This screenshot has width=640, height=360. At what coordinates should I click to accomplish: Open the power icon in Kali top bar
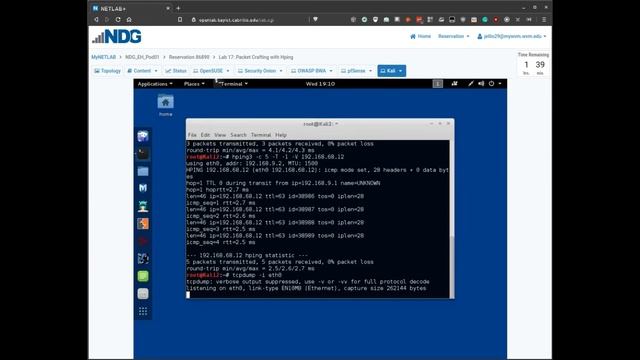(x=491, y=84)
